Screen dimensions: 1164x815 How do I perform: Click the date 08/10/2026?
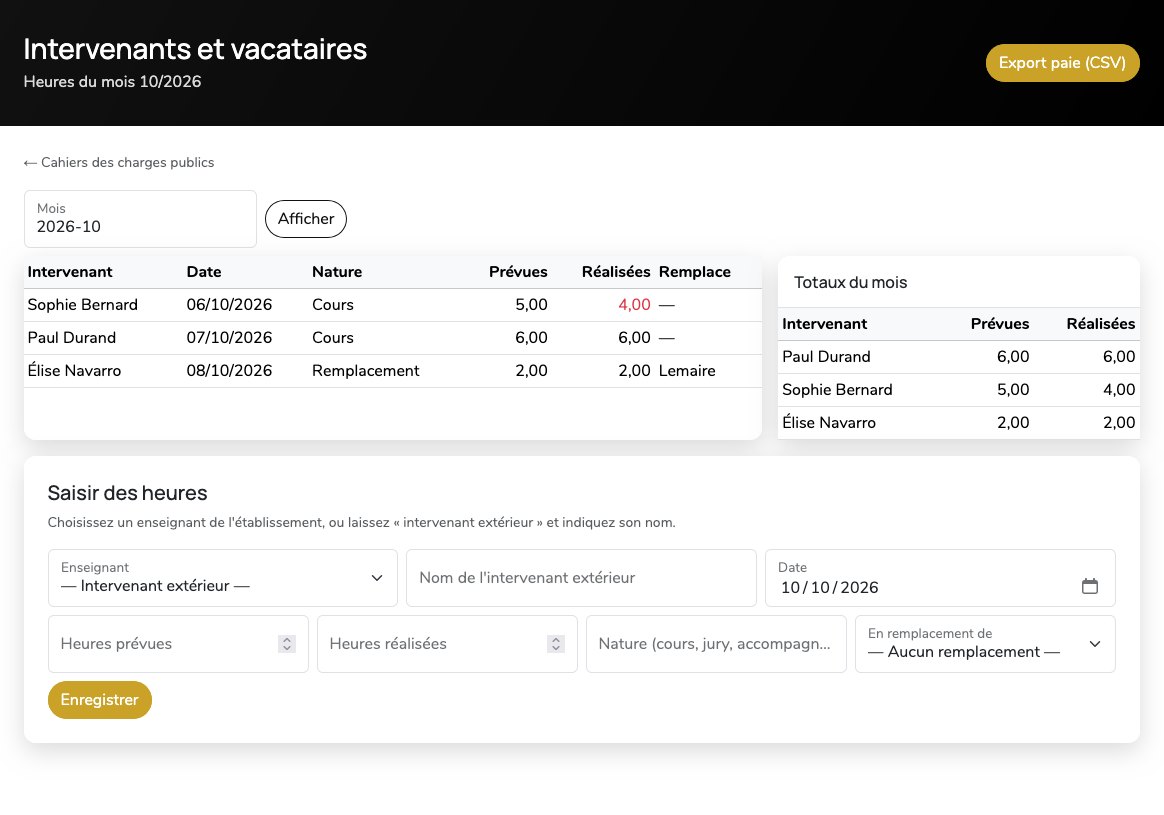click(x=229, y=370)
